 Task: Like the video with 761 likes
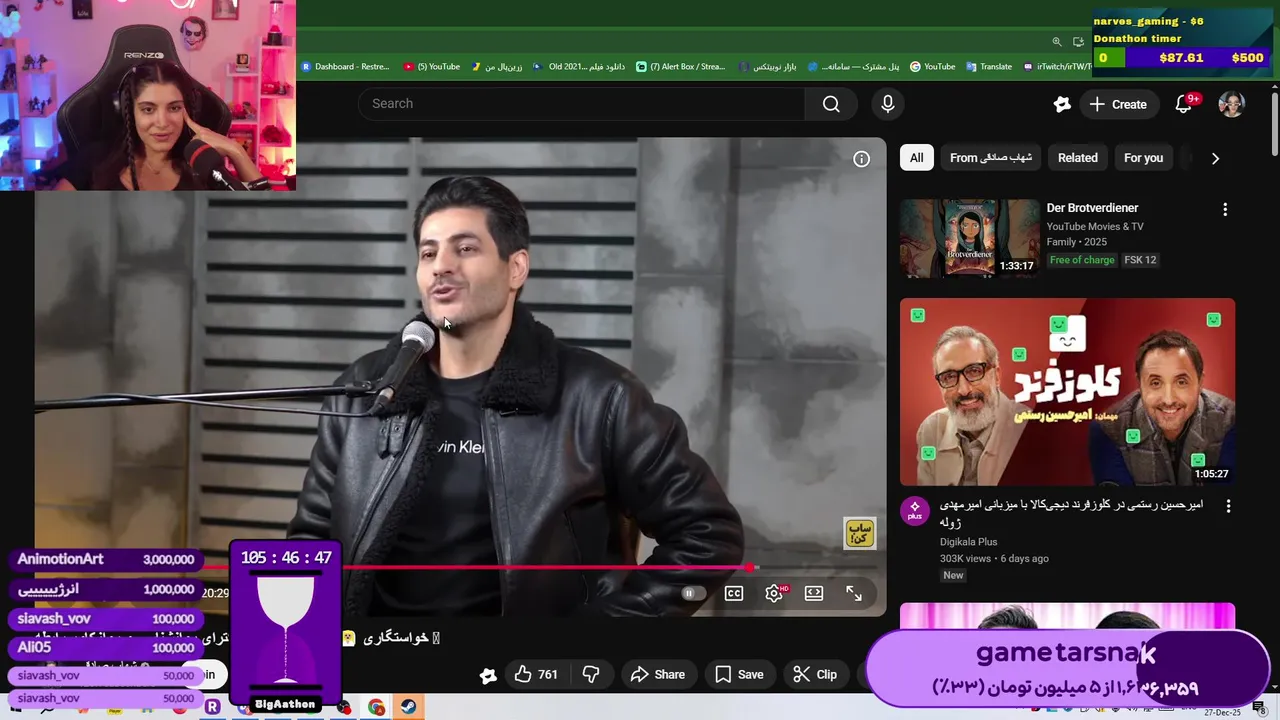click(x=536, y=675)
